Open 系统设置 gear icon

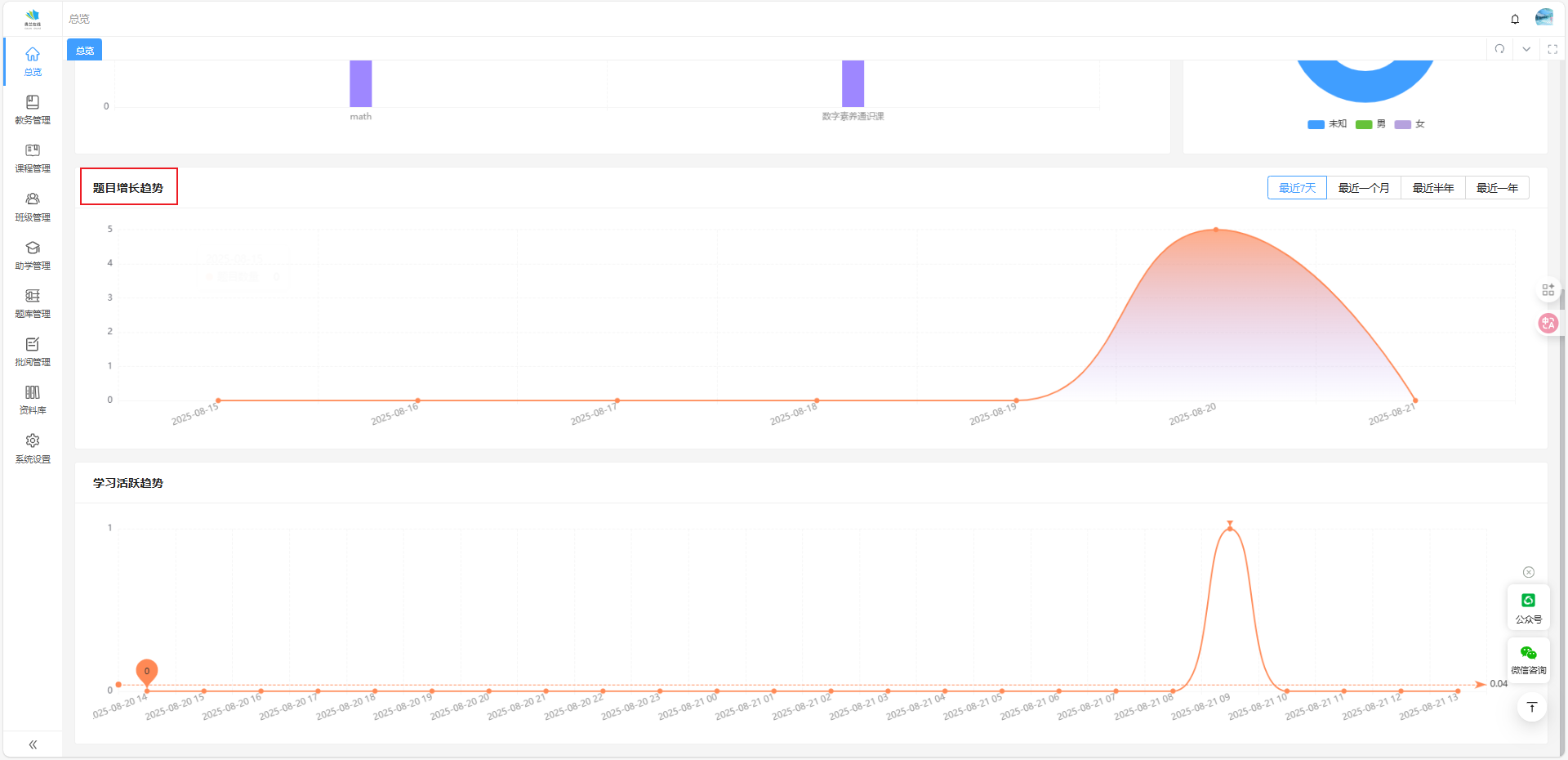click(x=33, y=440)
